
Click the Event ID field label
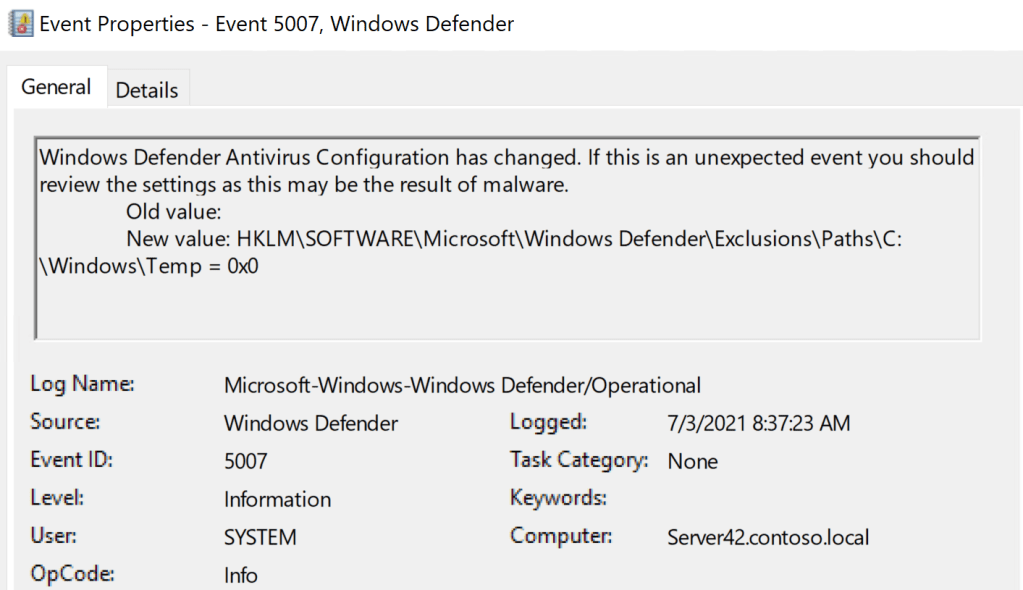click(71, 460)
